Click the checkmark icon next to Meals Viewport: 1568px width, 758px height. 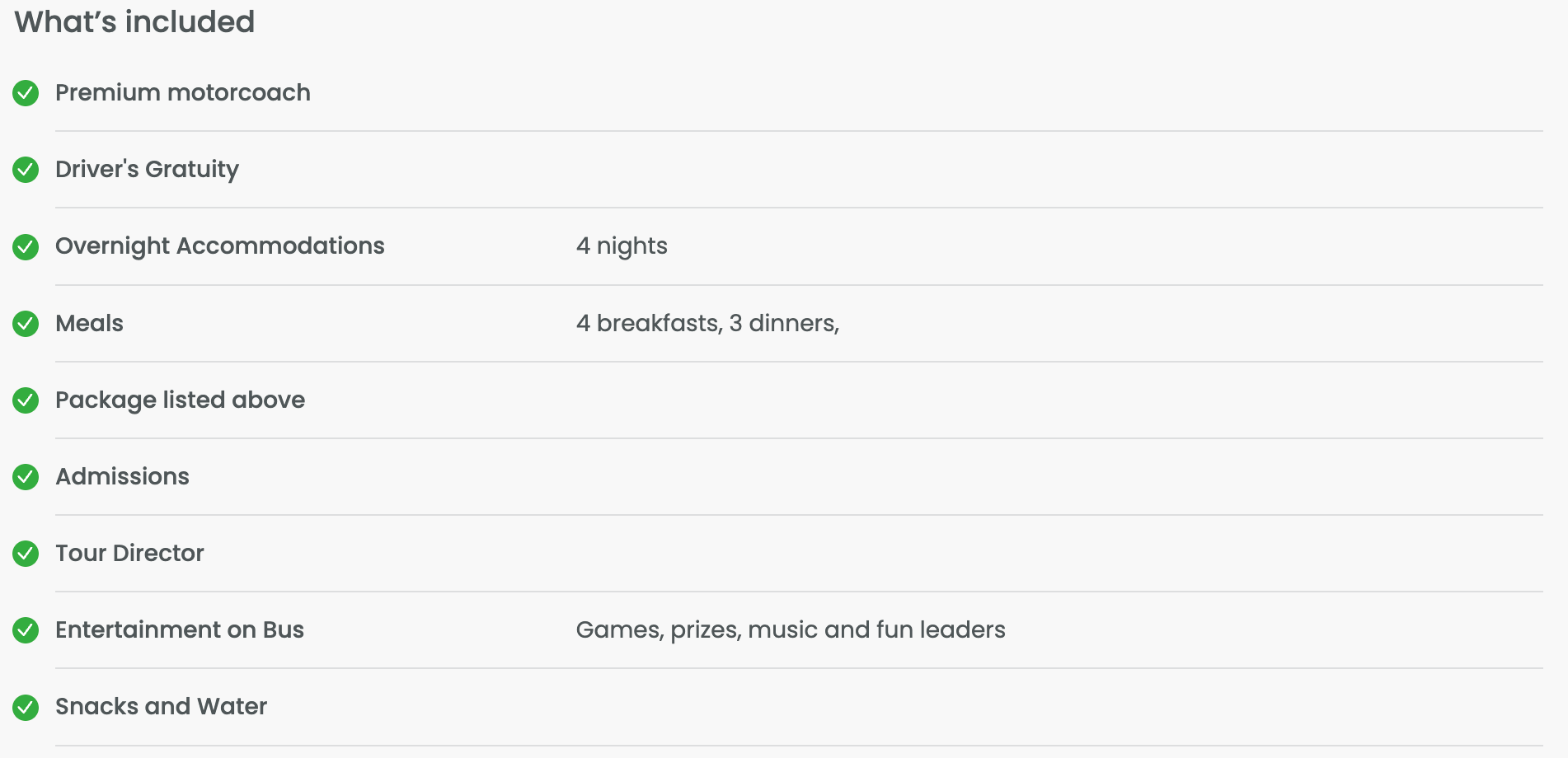(x=26, y=324)
